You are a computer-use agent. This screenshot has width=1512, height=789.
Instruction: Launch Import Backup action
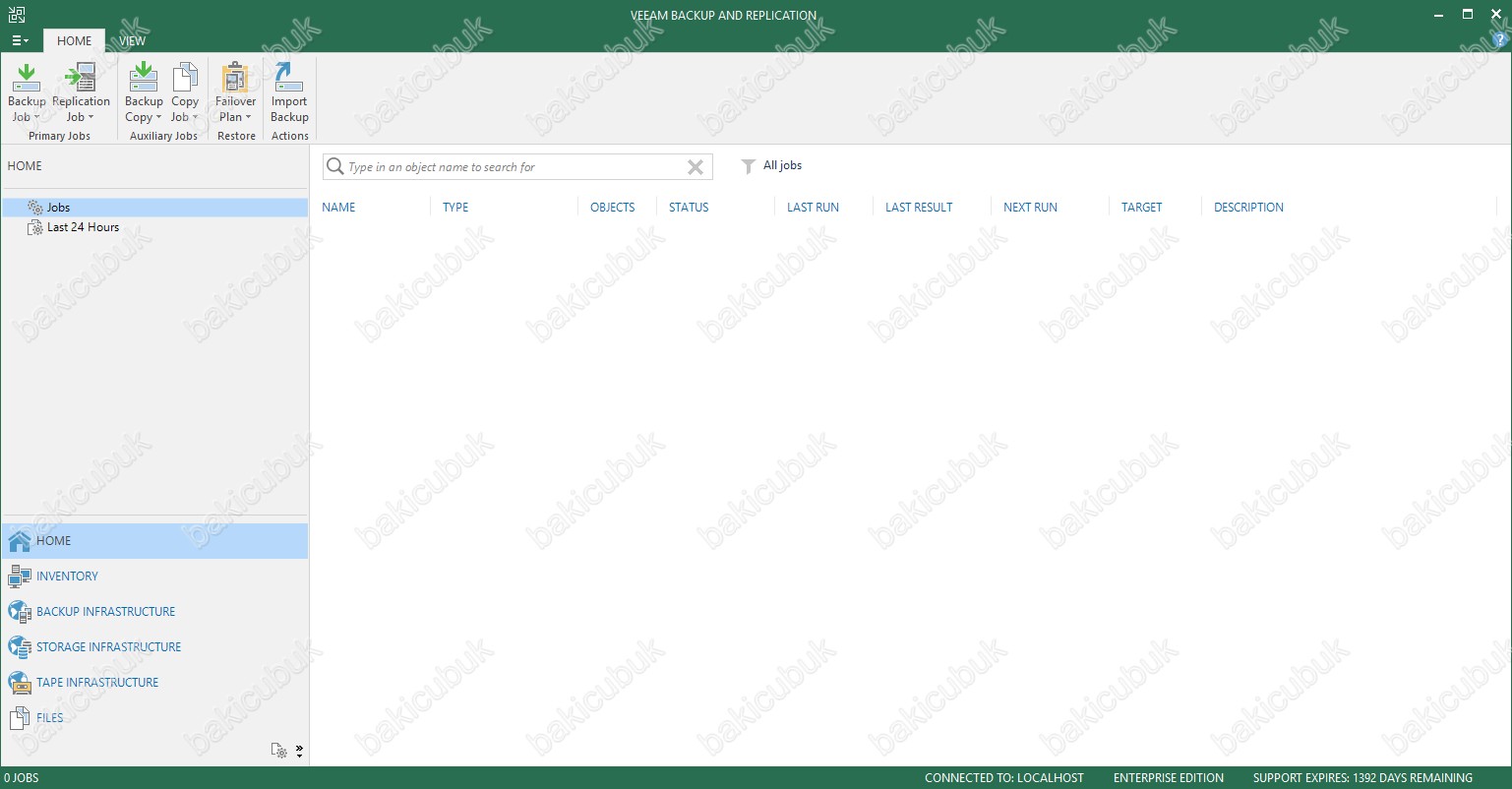[289, 92]
